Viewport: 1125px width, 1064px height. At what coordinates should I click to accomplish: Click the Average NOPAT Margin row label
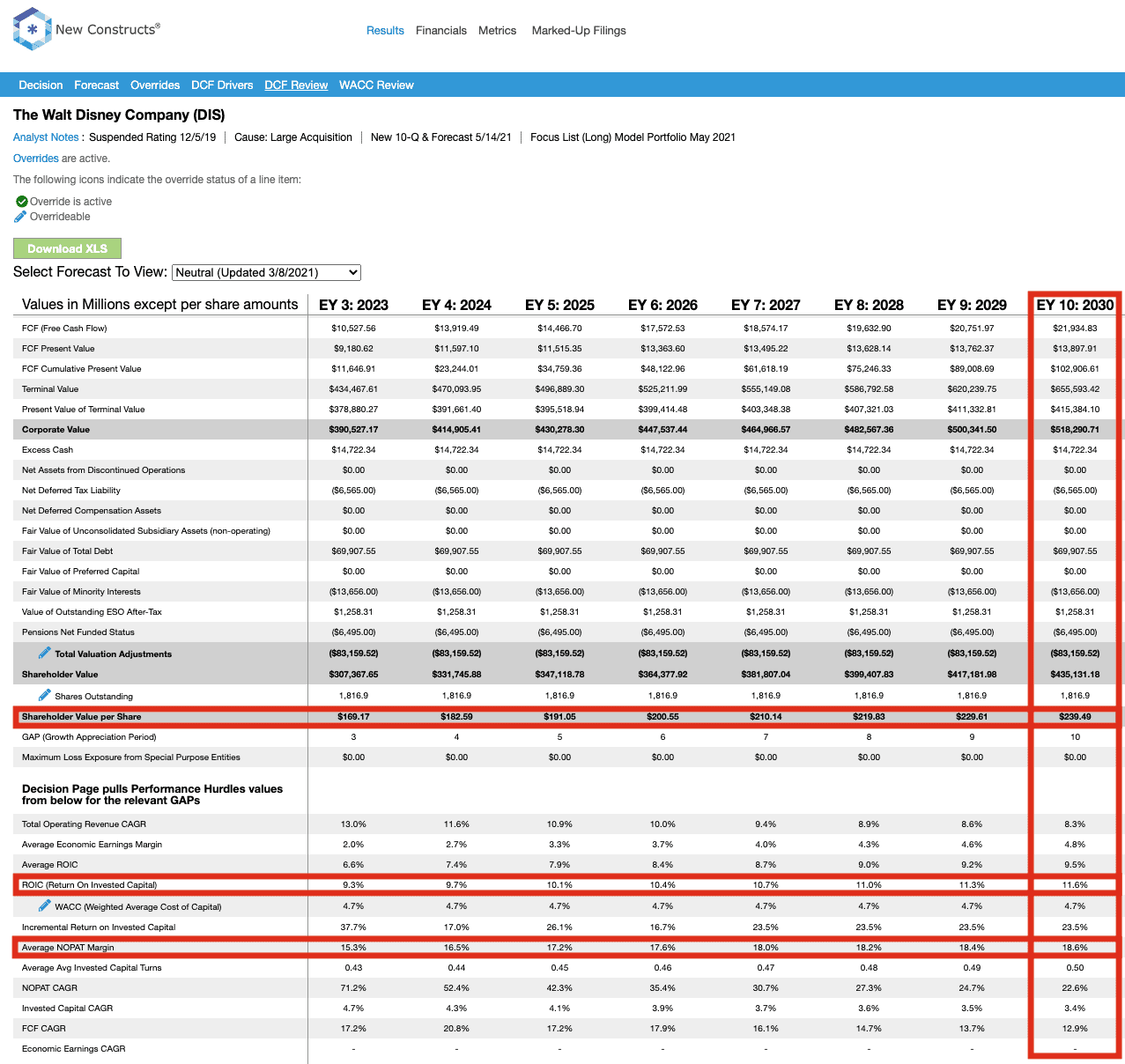(x=68, y=948)
